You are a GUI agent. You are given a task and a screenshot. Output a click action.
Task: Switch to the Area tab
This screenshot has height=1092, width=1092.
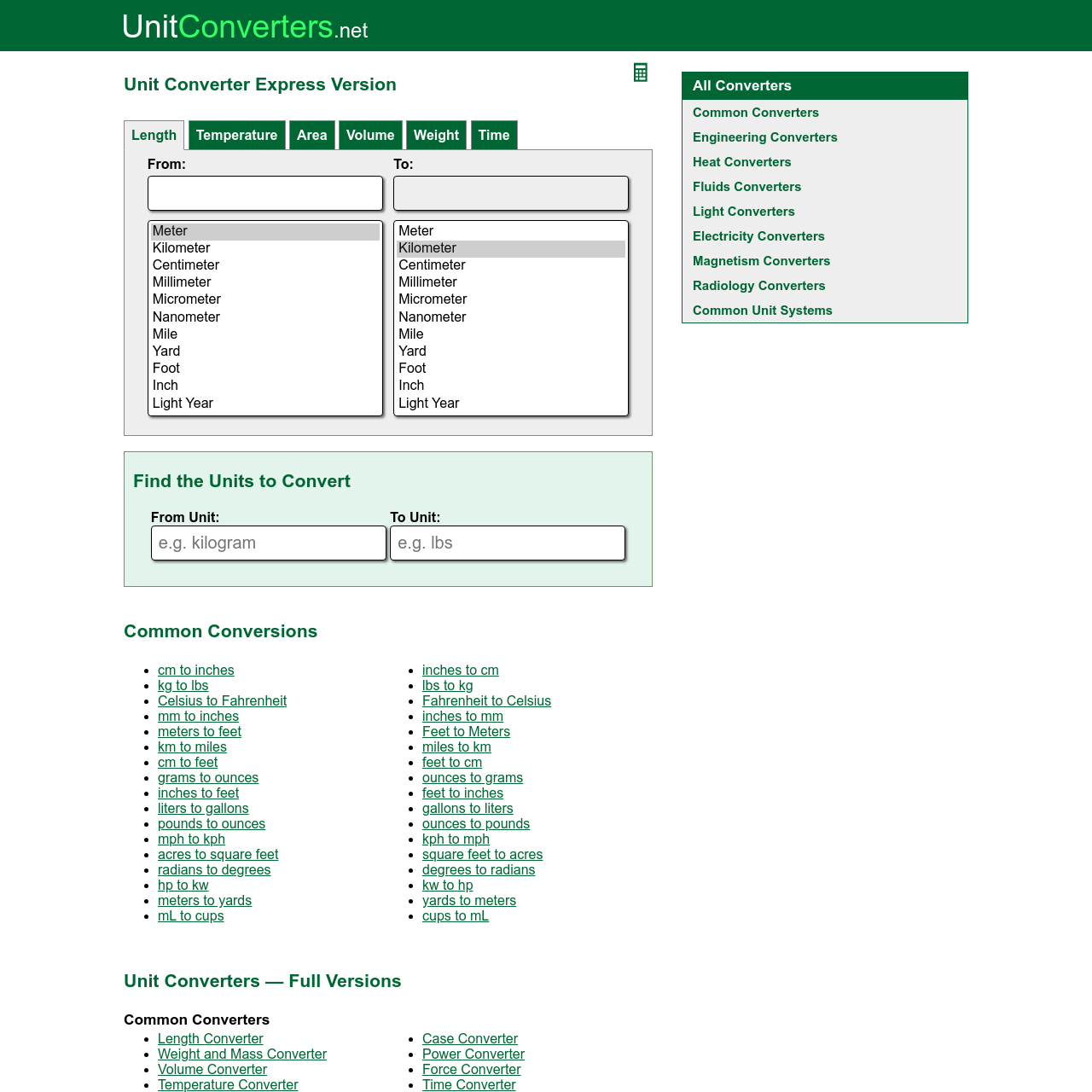click(311, 135)
